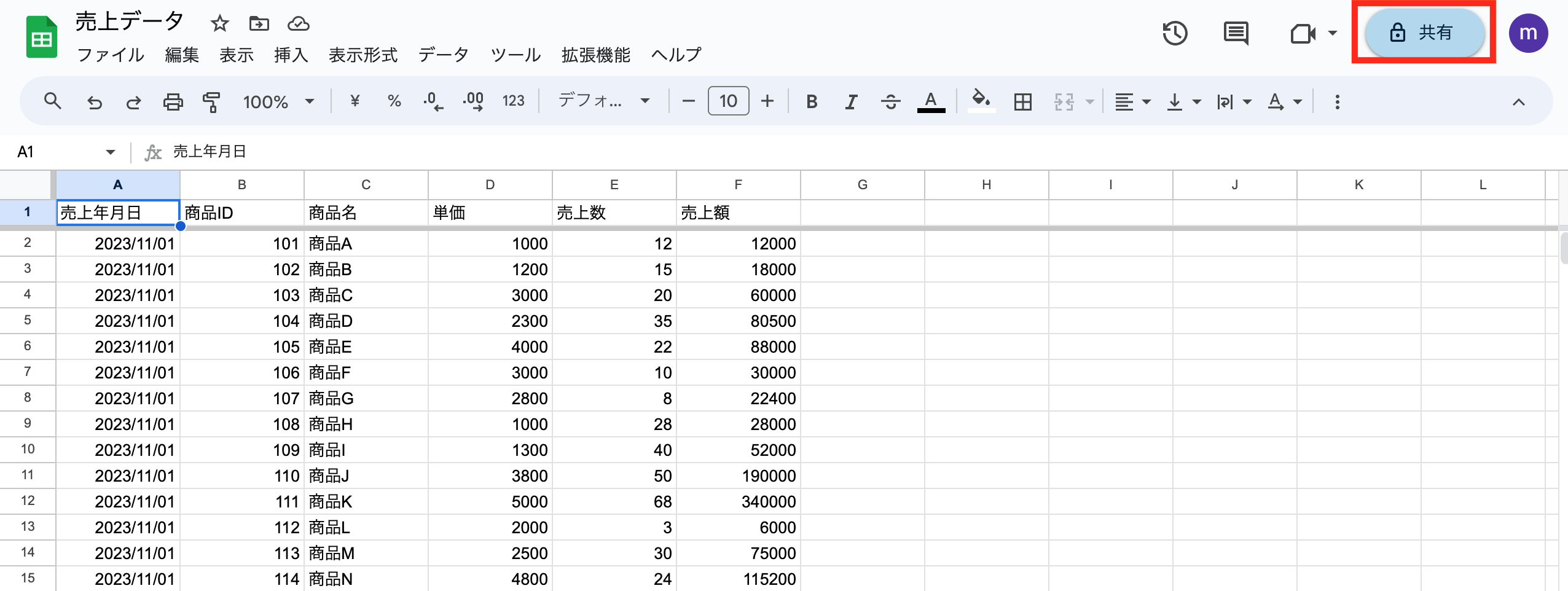Select column A header
Viewport: 1568px width, 591px height.
click(x=118, y=185)
